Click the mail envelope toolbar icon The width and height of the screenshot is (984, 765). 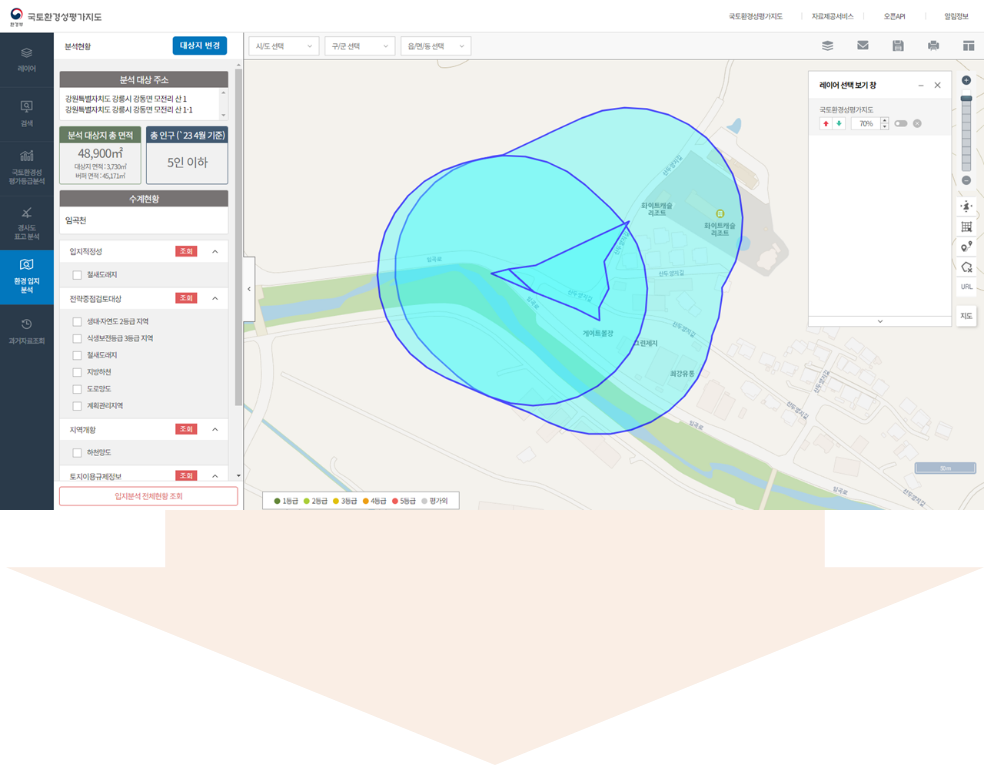point(862,46)
